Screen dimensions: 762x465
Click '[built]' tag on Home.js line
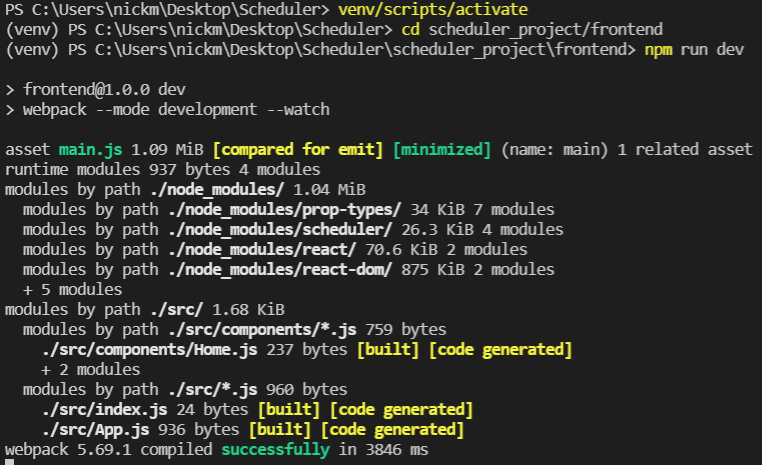coord(388,349)
